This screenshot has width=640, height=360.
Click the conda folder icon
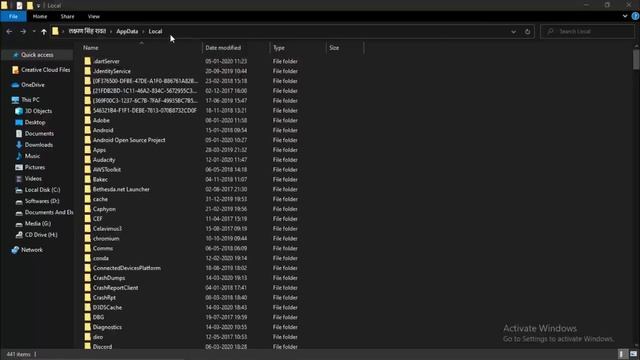[x=88, y=258]
